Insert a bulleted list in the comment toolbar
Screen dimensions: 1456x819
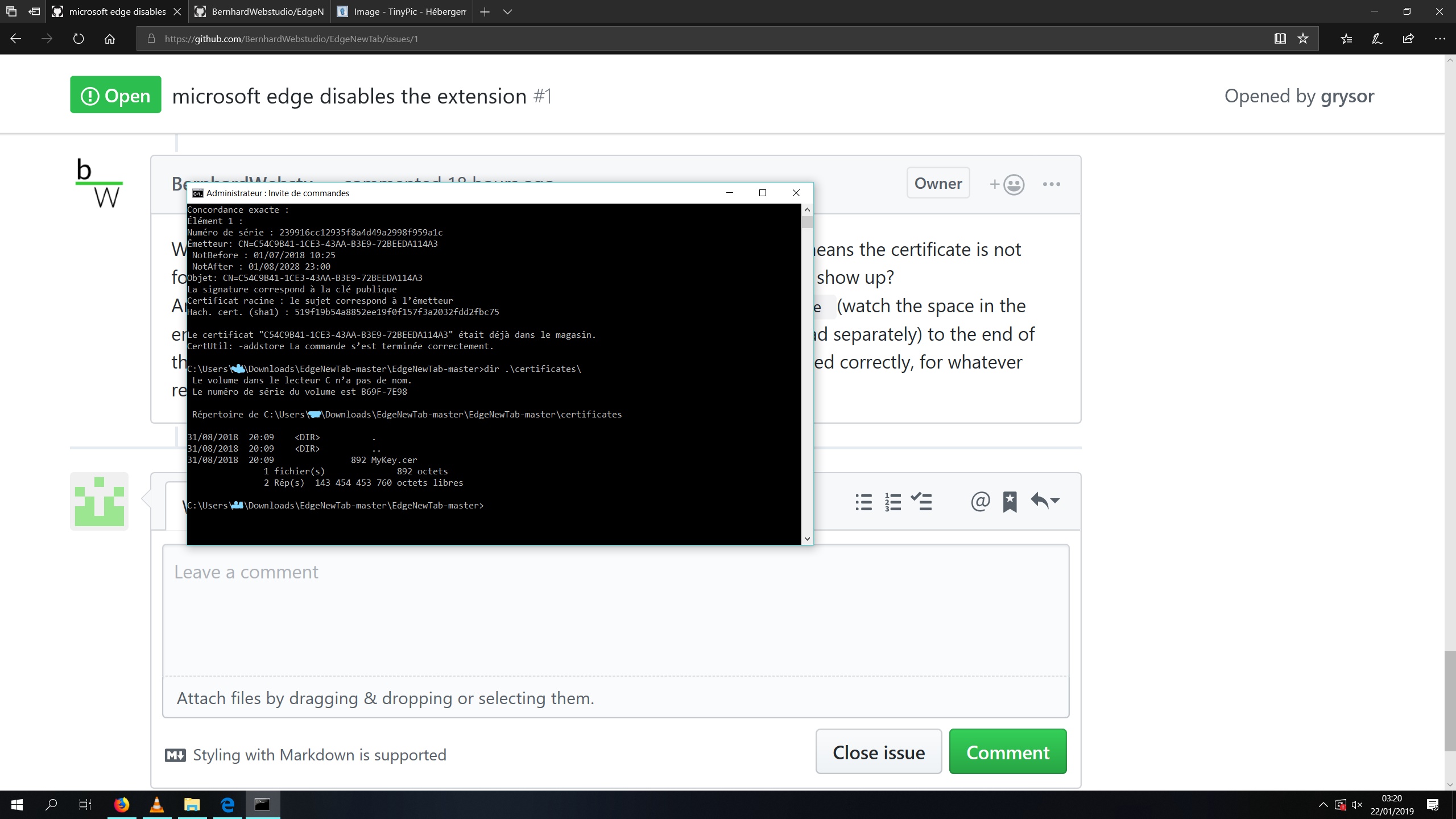(x=863, y=502)
